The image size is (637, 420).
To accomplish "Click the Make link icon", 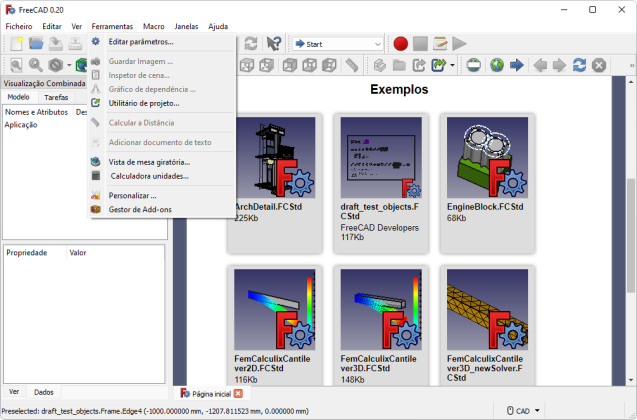I will 419,65.
